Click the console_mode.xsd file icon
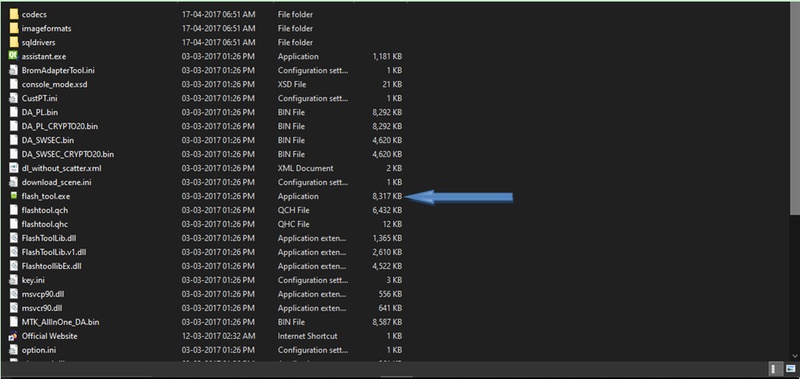The width and height of the screenshot is (800, 379). pyautogui.click(x=14, y=84)
